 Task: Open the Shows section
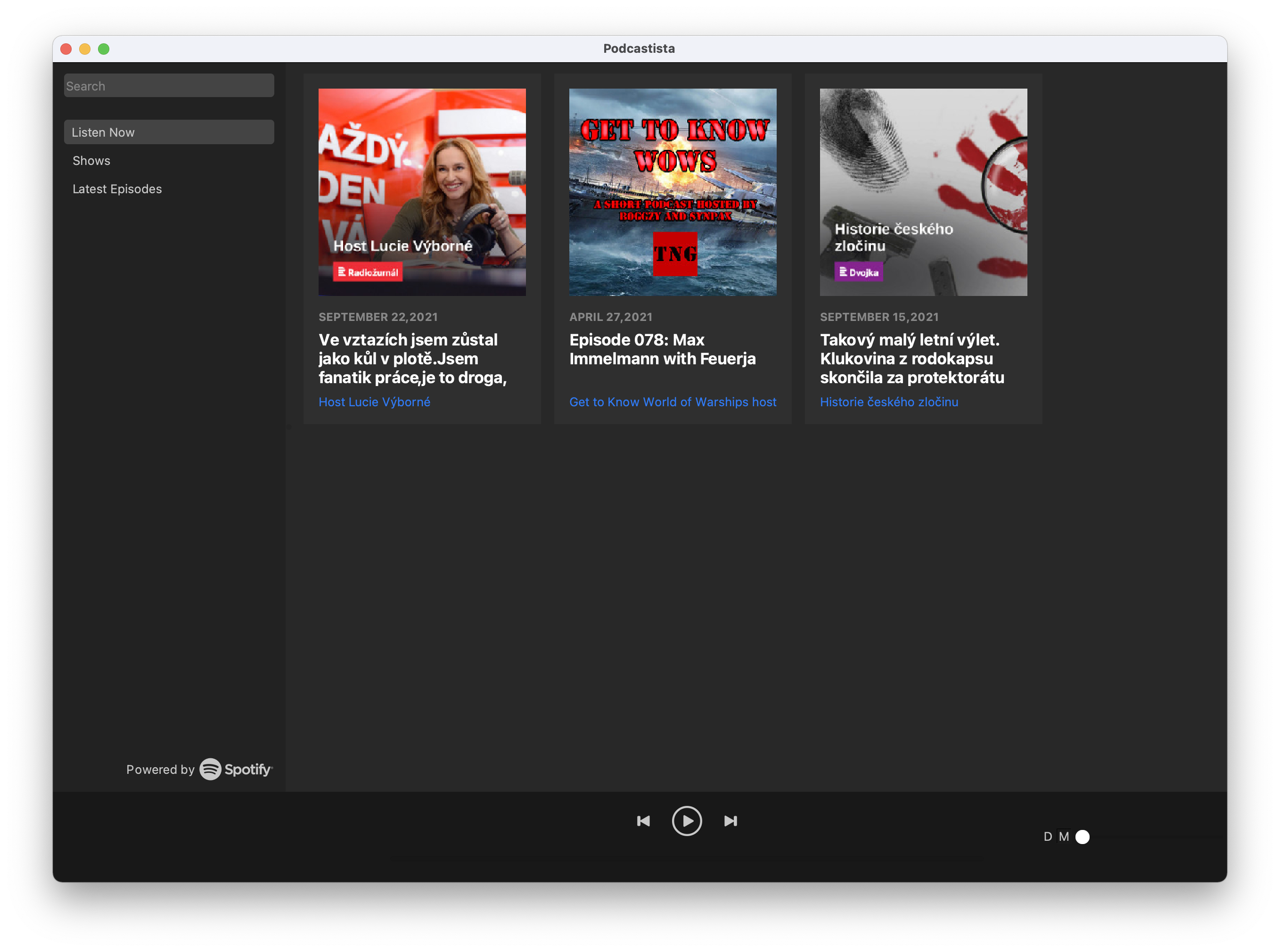[91, 161]
